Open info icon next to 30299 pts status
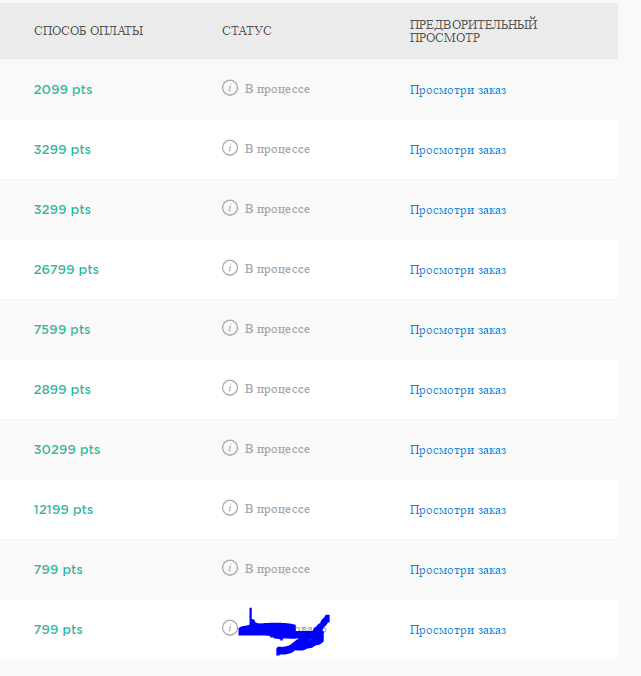 click(230, 448)
